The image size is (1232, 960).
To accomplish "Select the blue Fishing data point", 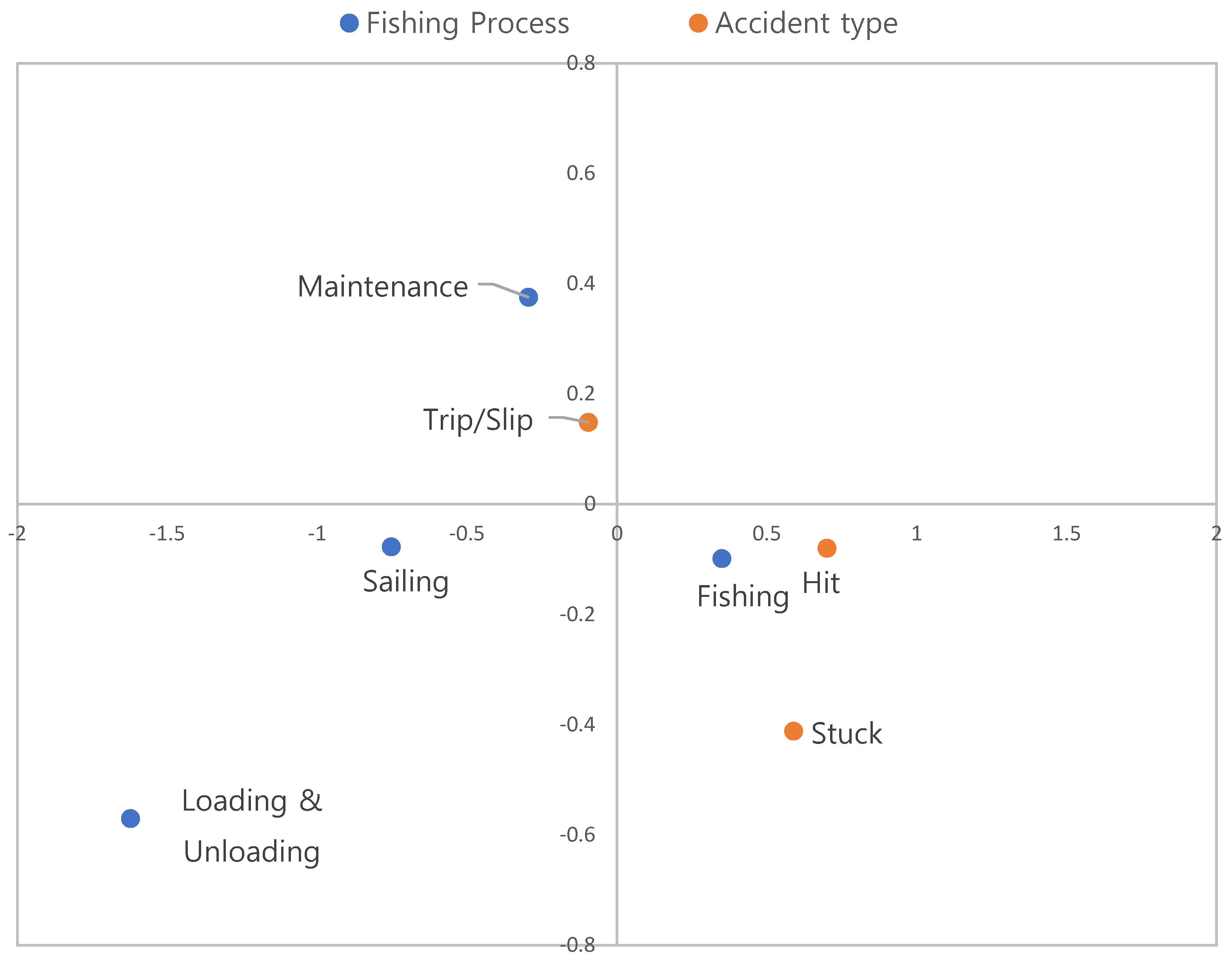I will tap(721, 558).
